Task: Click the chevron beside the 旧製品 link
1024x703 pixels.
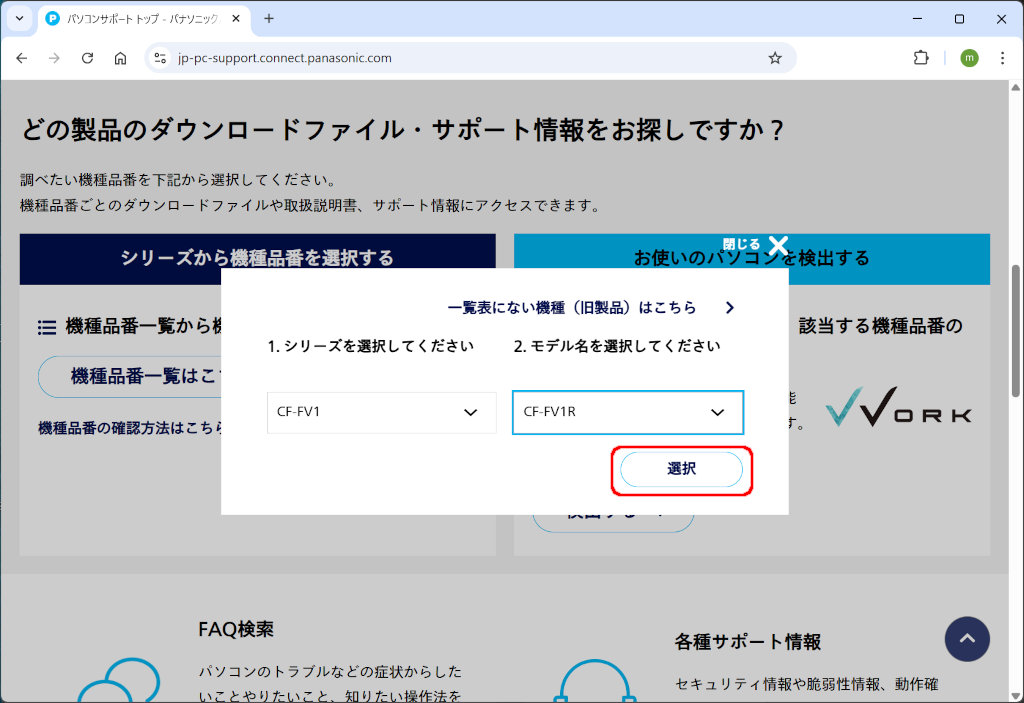Action: pos(730,308)
